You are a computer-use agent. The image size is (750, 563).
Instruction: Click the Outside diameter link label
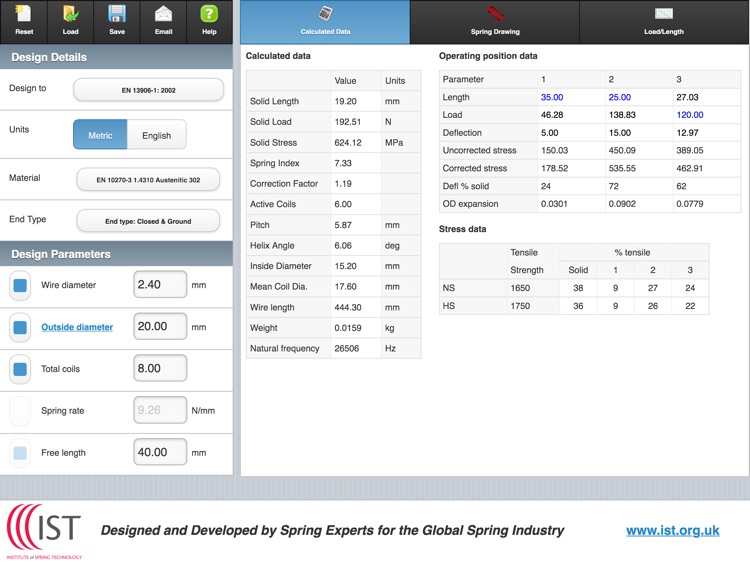(77, 327)
